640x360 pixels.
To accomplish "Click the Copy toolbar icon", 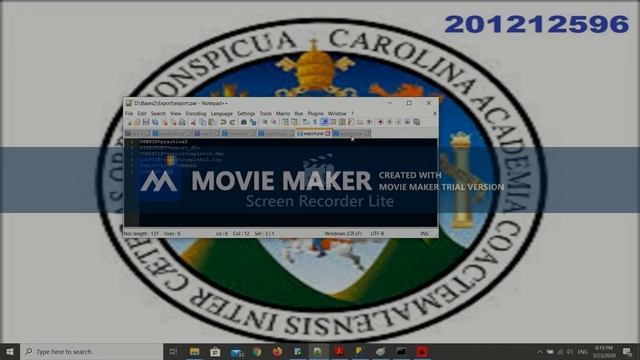I will (x=202, y=122).
